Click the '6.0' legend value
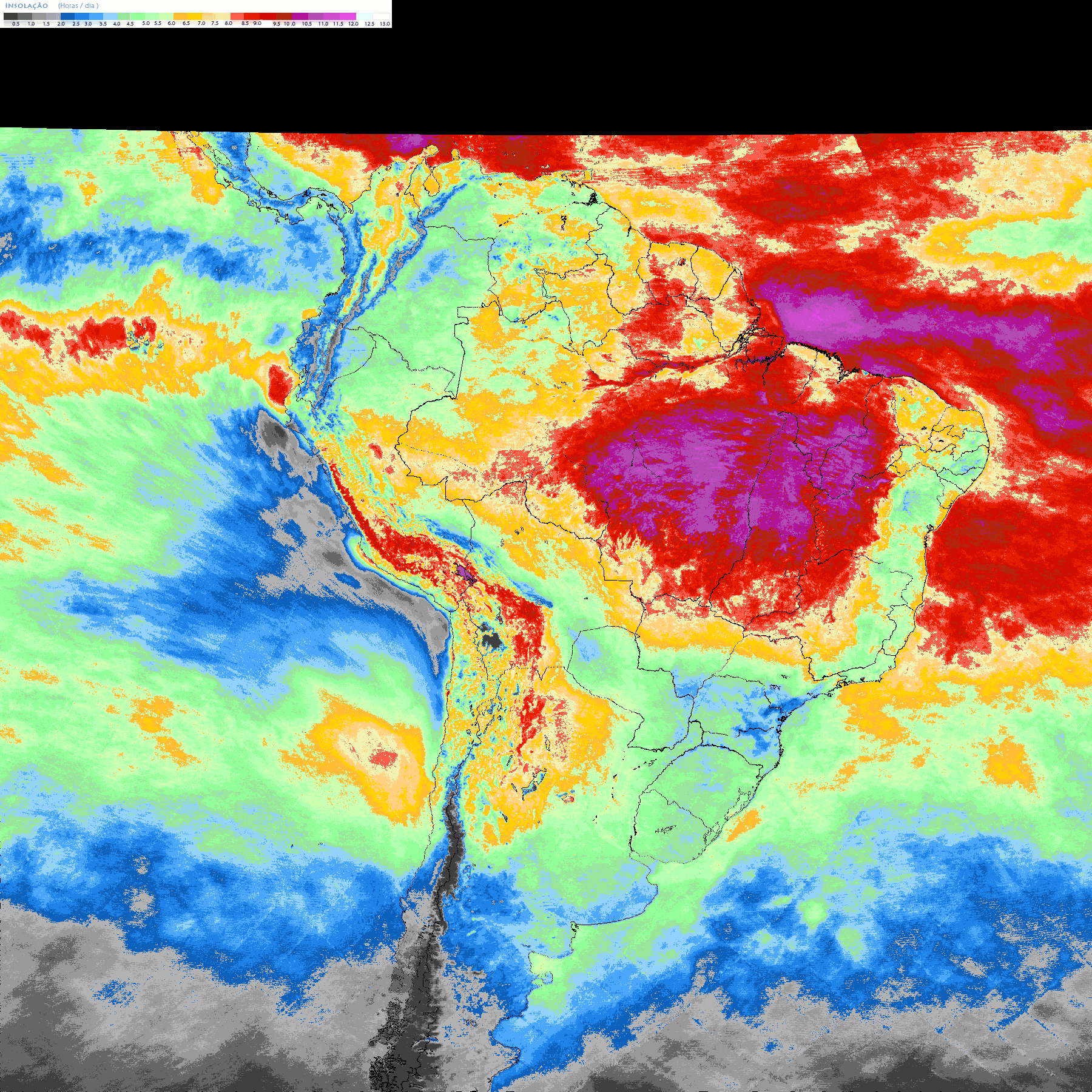Viewport: 1092px width, 1092px height. pyautogui.click(x=171, y=23)
